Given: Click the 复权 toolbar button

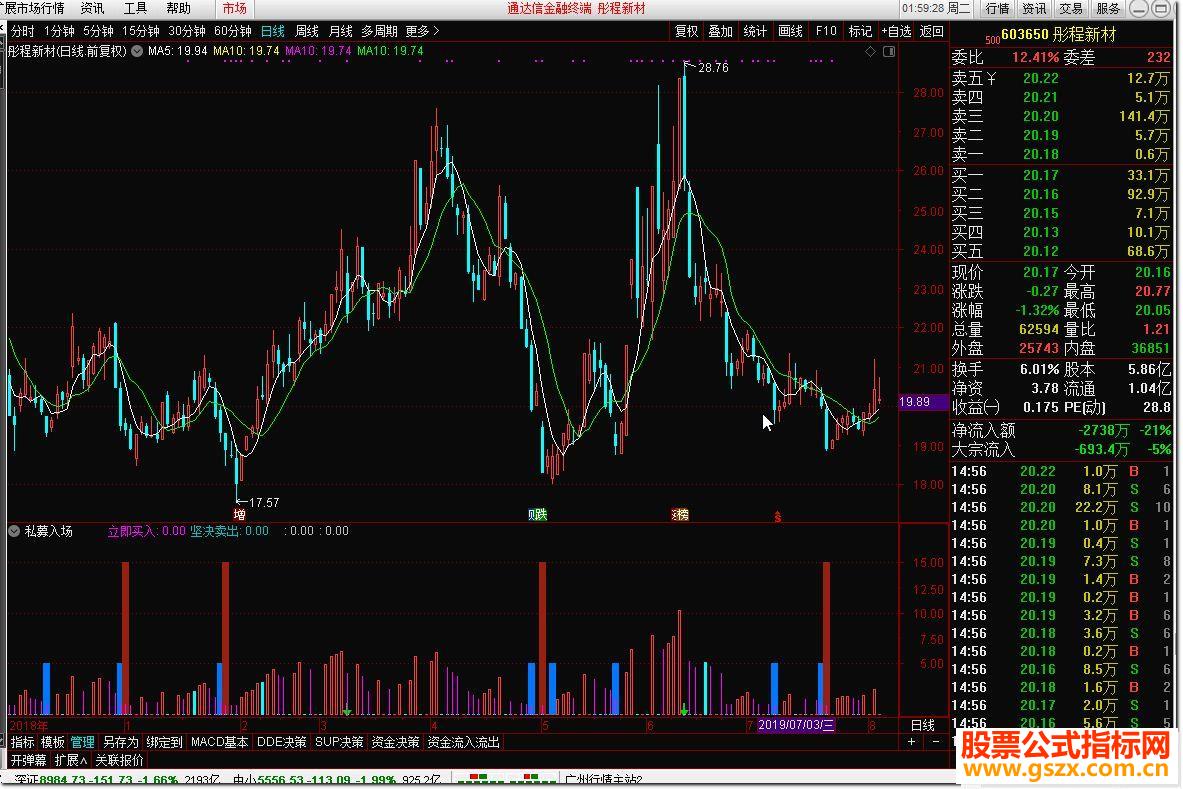Looking at the screenshot, I should tap(686, 31).
